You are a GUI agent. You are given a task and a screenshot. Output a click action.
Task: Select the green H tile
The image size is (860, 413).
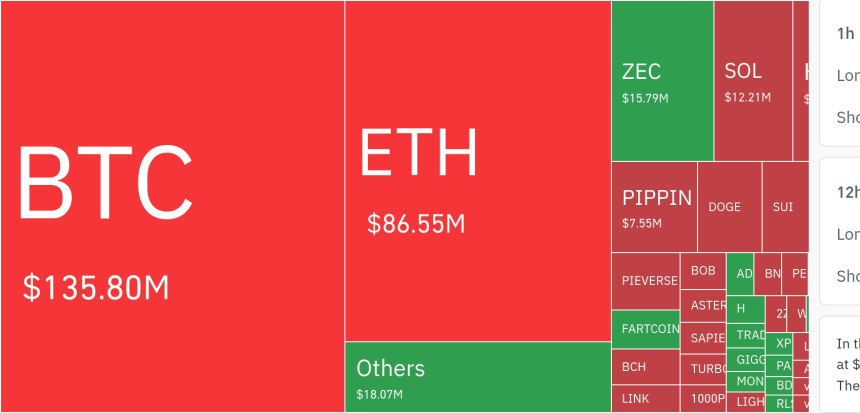coord(743,308)
